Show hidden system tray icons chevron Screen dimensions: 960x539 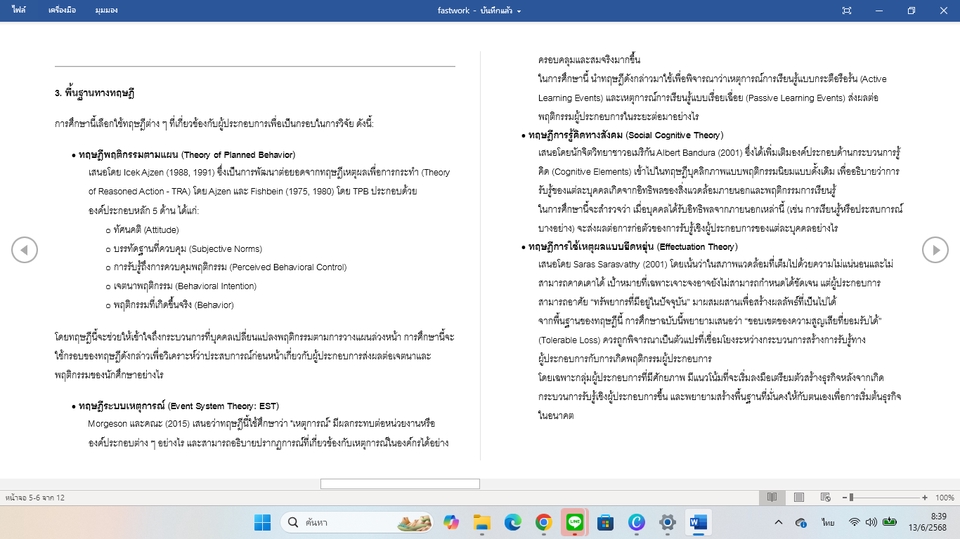(x=779, y=522)
